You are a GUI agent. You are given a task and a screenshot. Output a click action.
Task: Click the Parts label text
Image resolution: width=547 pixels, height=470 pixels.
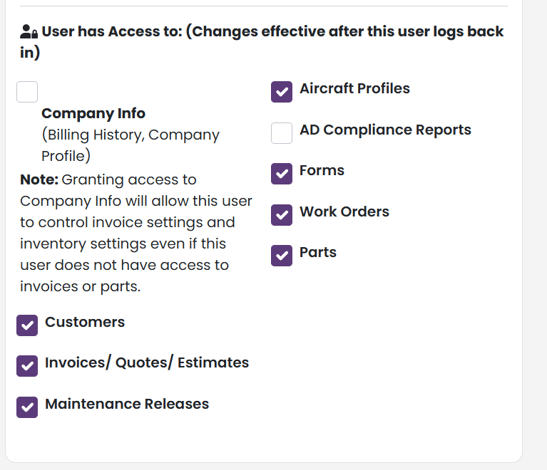[318, 253]
